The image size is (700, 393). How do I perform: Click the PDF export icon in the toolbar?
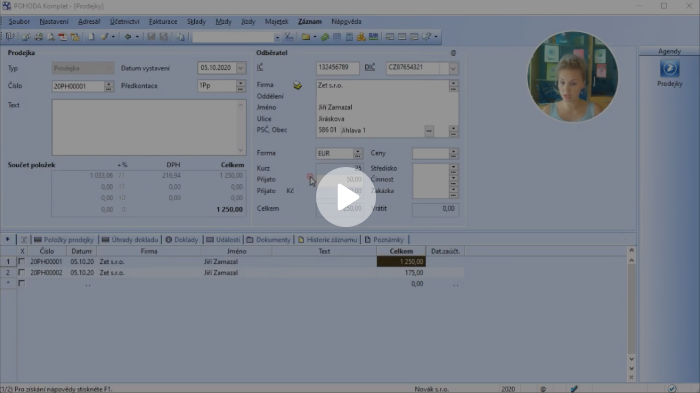click(63, 37)
